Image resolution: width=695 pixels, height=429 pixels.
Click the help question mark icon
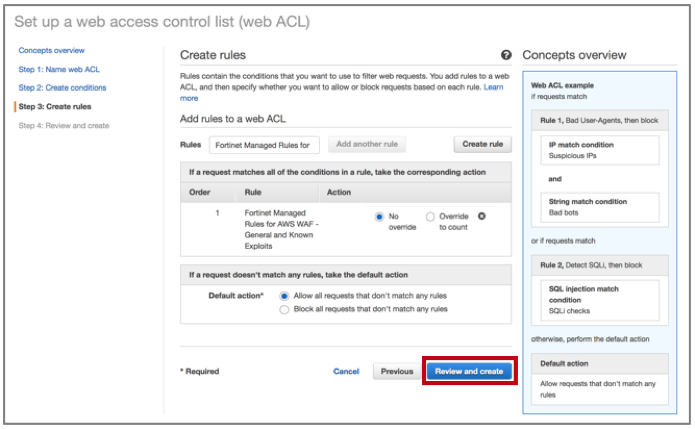[506, 56]
